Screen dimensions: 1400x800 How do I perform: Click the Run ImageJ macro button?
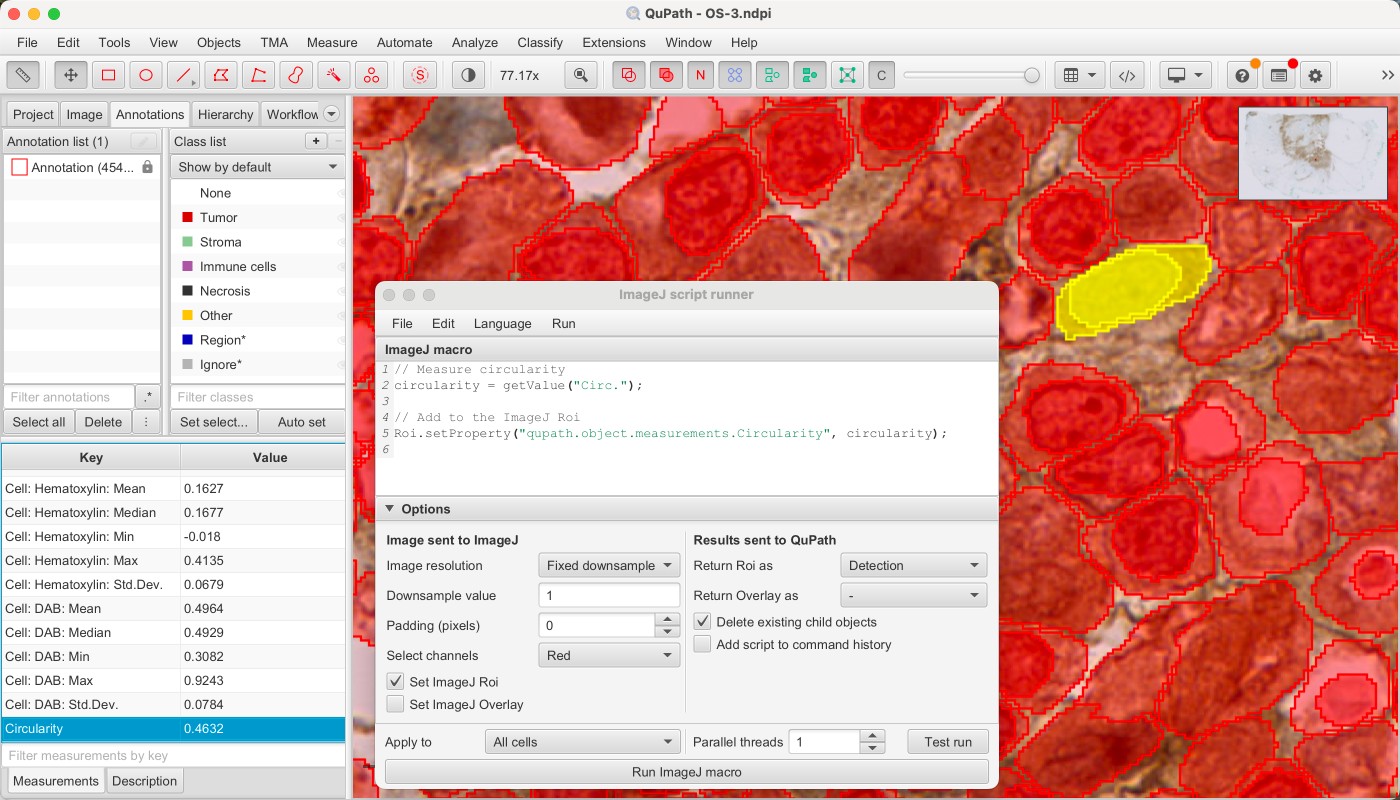687,772
